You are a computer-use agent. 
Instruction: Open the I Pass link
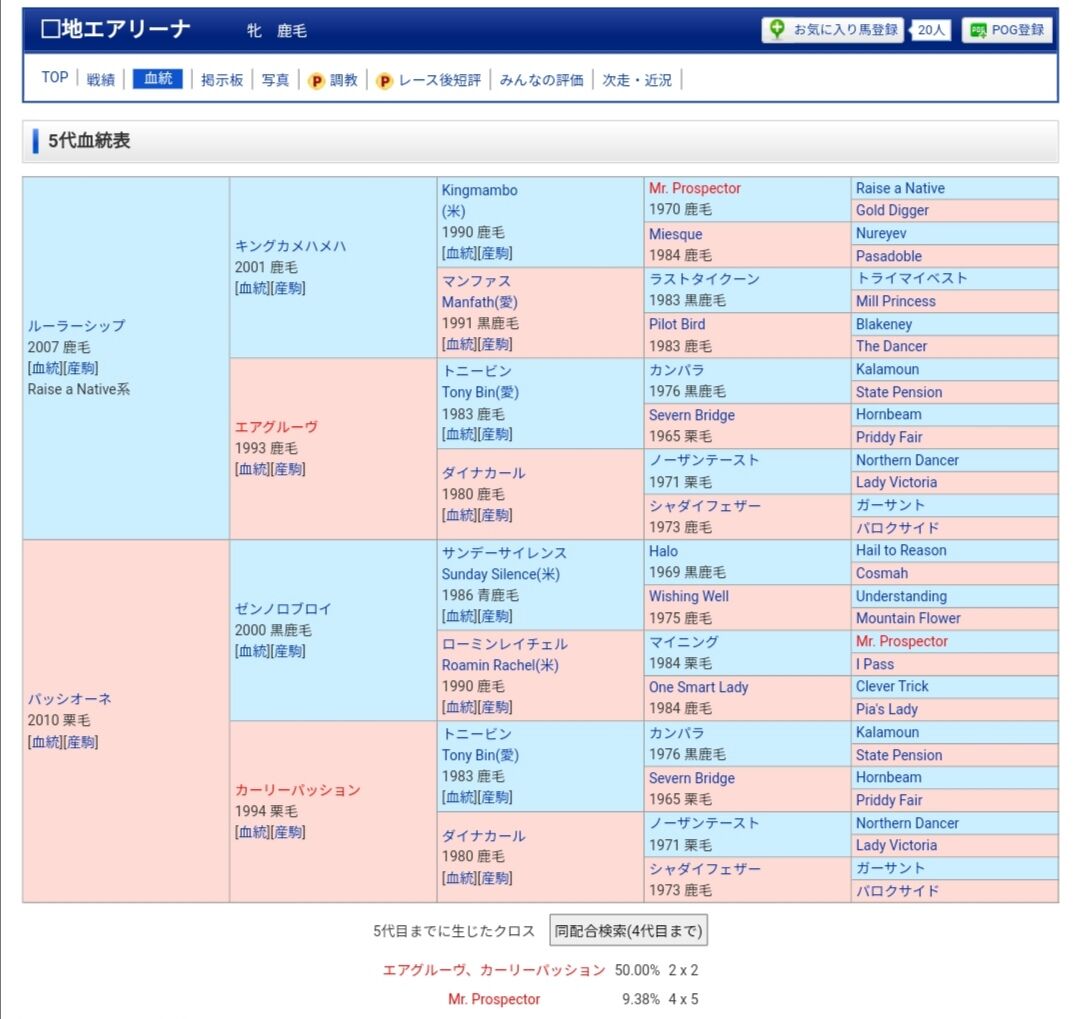click(875, 664)
